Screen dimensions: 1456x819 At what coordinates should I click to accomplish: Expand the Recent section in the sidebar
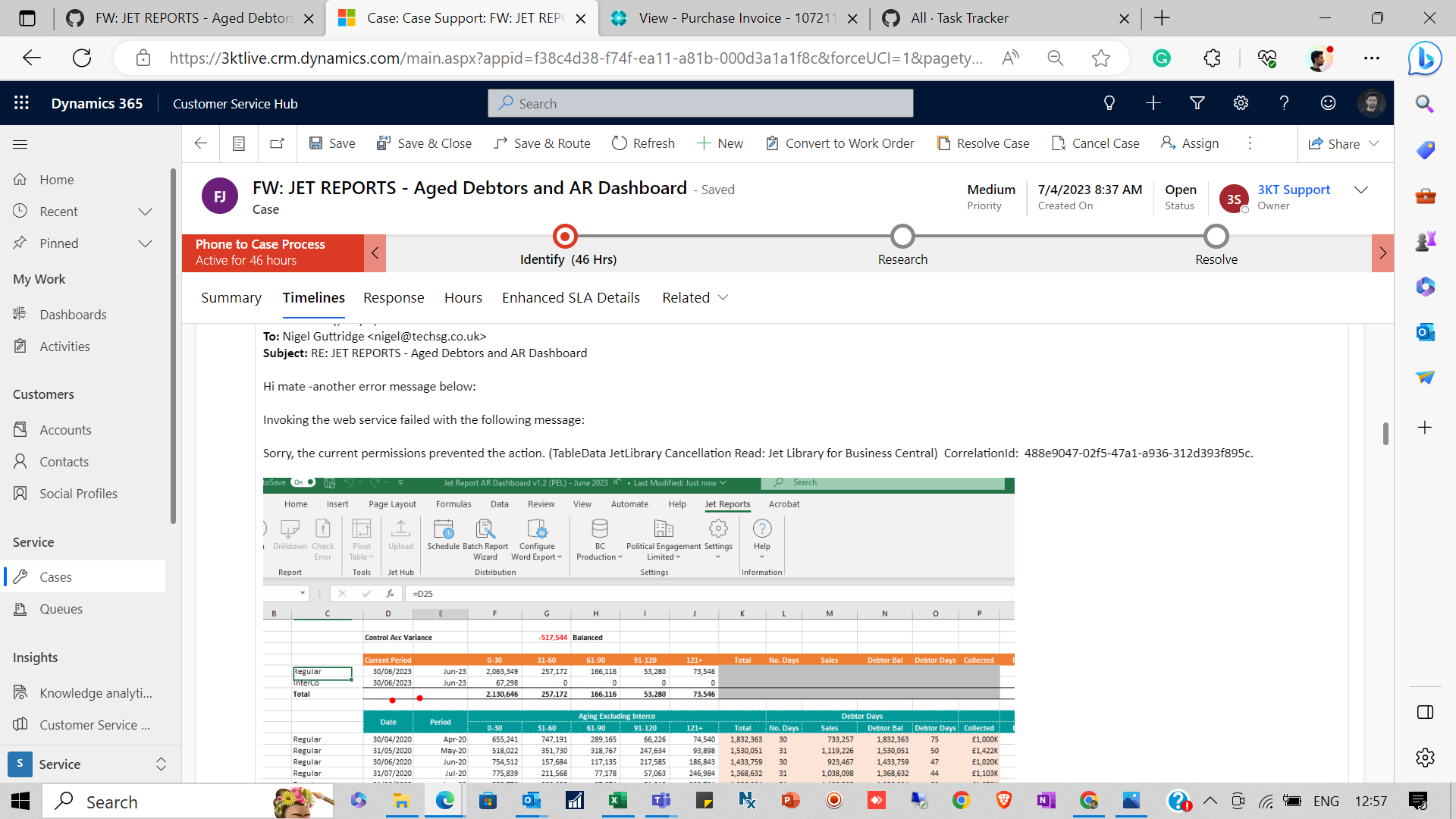click(x=145, y=212)
